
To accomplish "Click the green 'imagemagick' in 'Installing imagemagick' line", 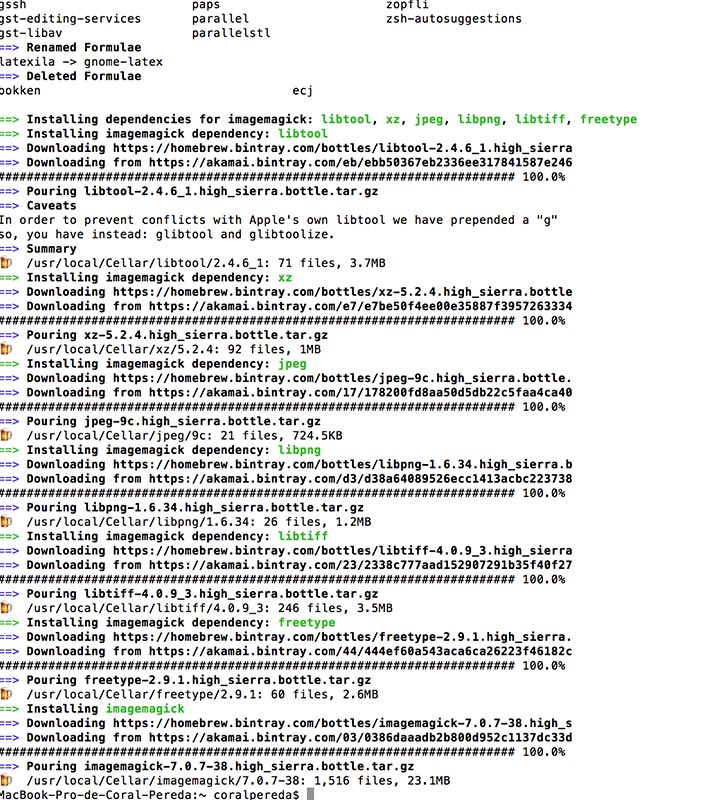I will tap(145, 709).
